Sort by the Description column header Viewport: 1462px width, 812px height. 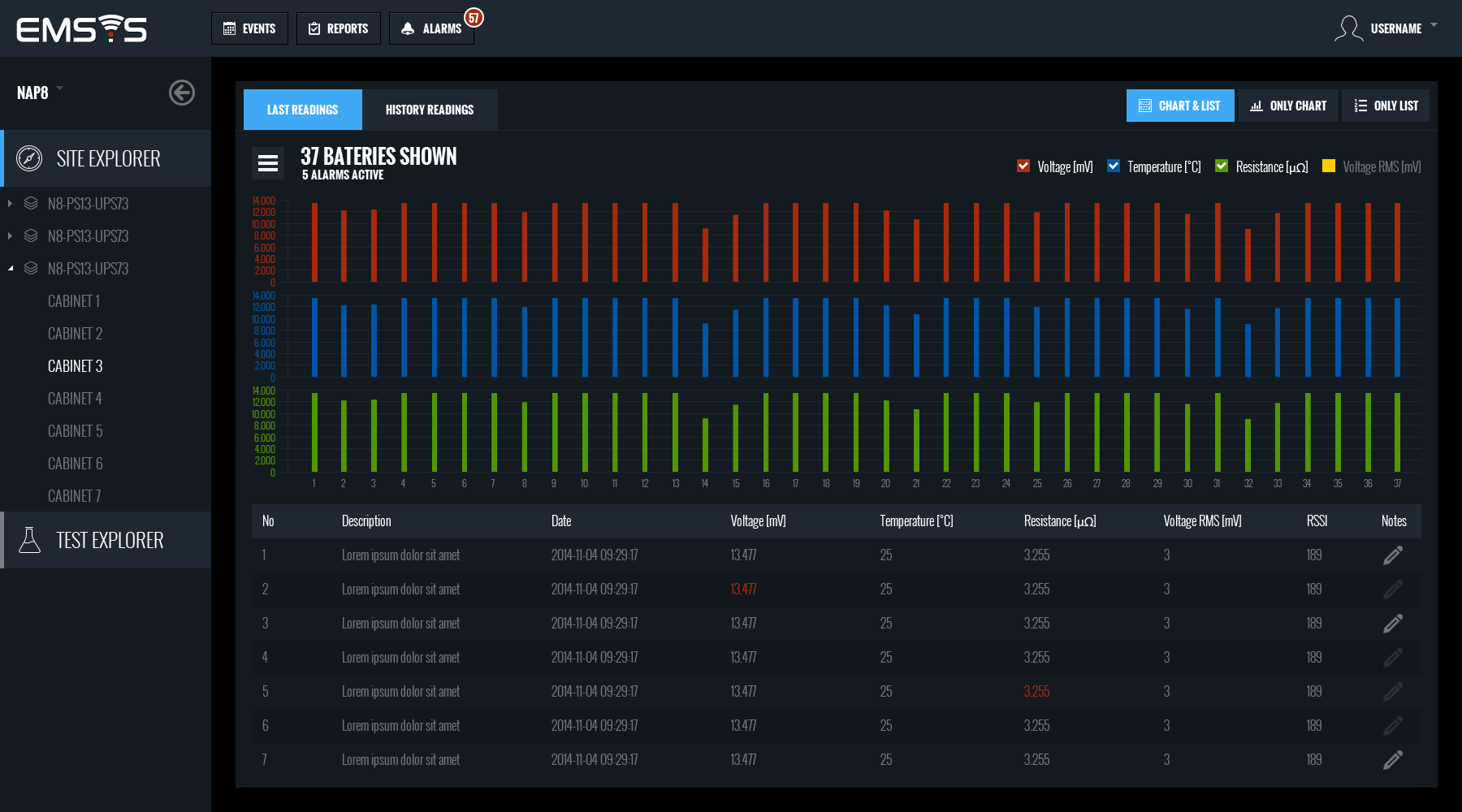[366, 521]
